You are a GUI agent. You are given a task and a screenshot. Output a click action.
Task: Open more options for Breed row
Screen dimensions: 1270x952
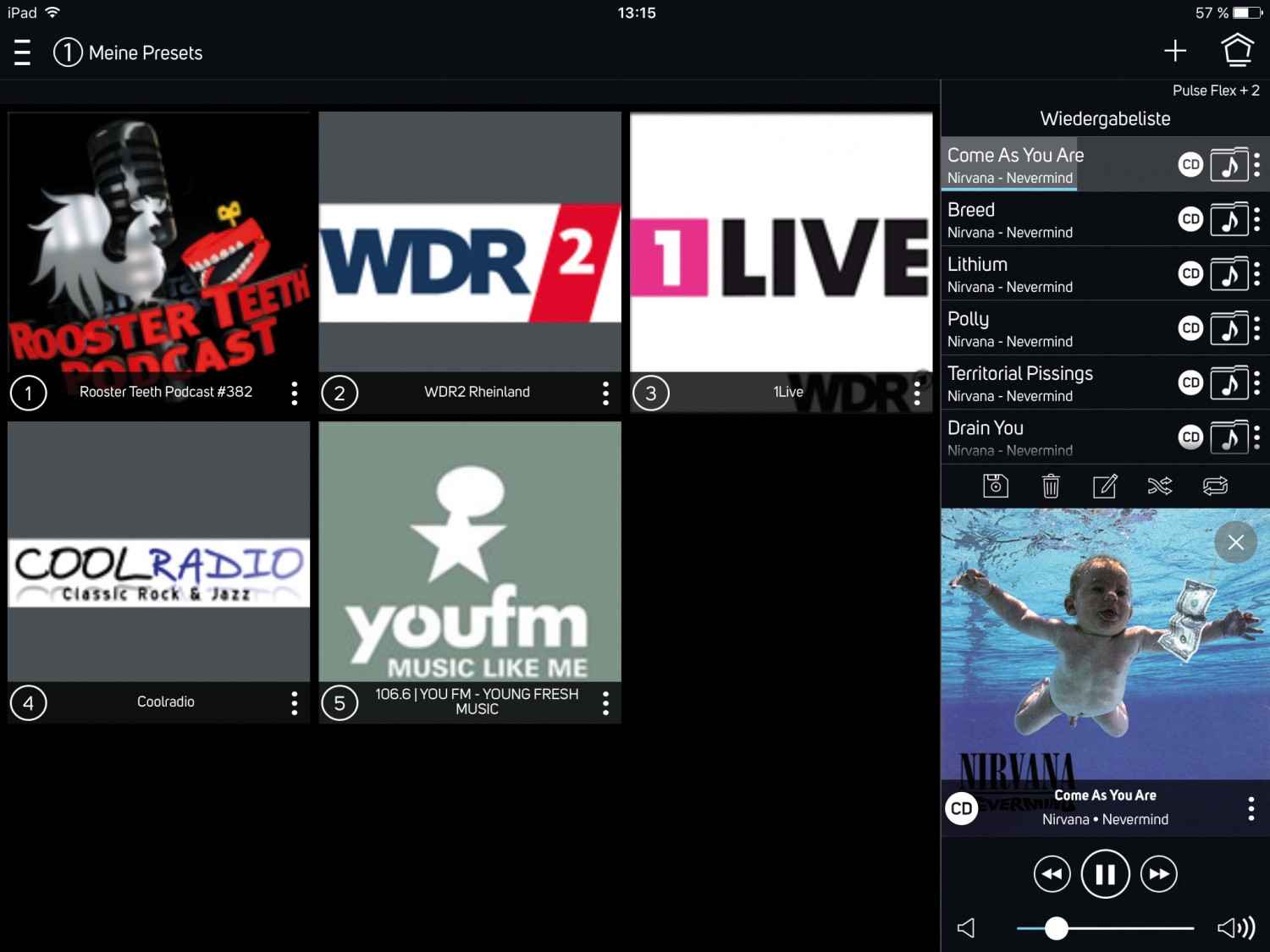click(x=1257, y=219)
